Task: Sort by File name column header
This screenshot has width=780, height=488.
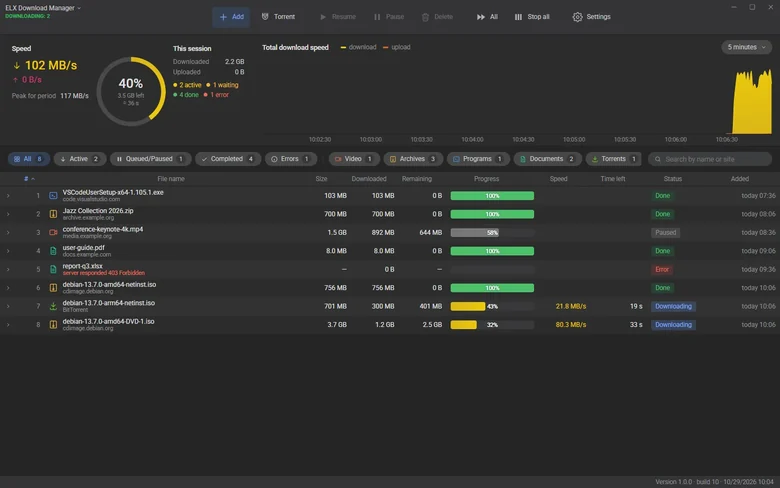Action: (171, 179)
